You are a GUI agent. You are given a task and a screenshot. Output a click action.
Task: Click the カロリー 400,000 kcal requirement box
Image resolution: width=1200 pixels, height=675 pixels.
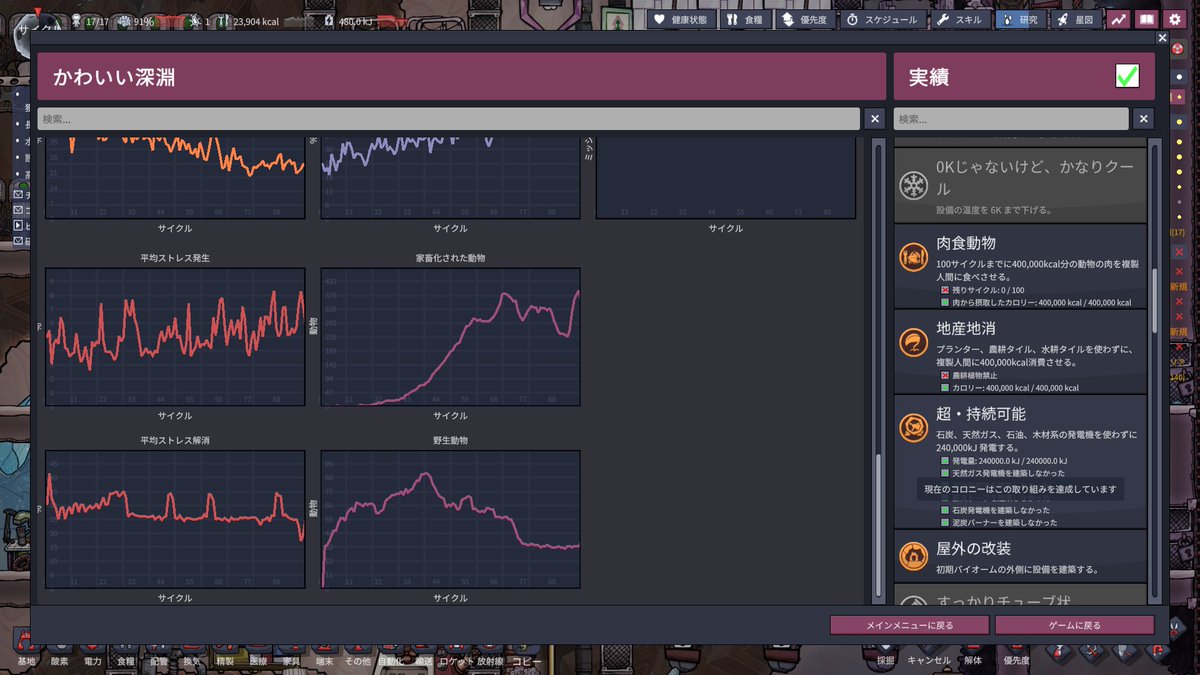coord(944,387)
